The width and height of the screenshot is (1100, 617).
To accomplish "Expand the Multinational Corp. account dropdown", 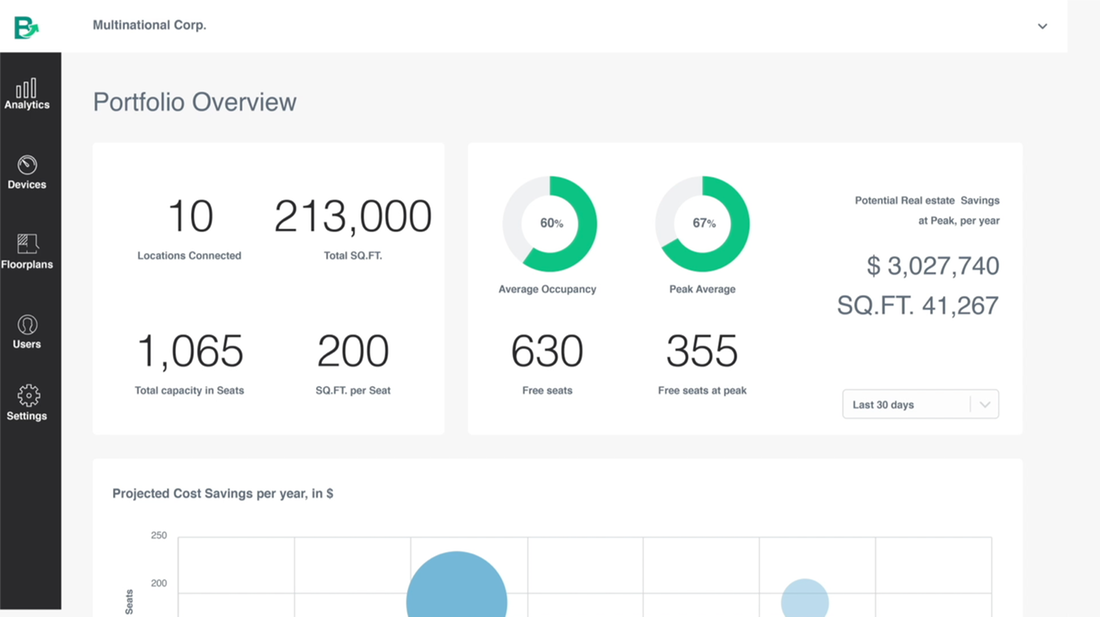I will click(x=1042, y=26).
